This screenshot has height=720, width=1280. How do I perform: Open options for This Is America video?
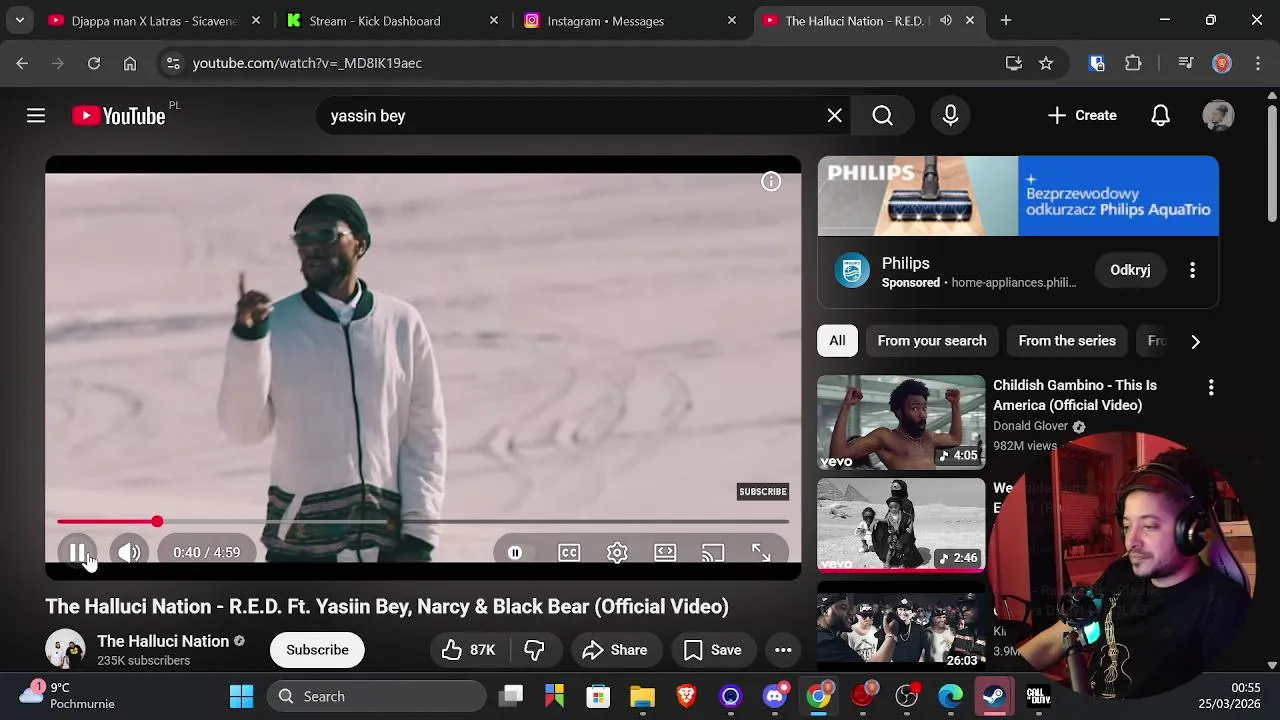(1211, 387)
